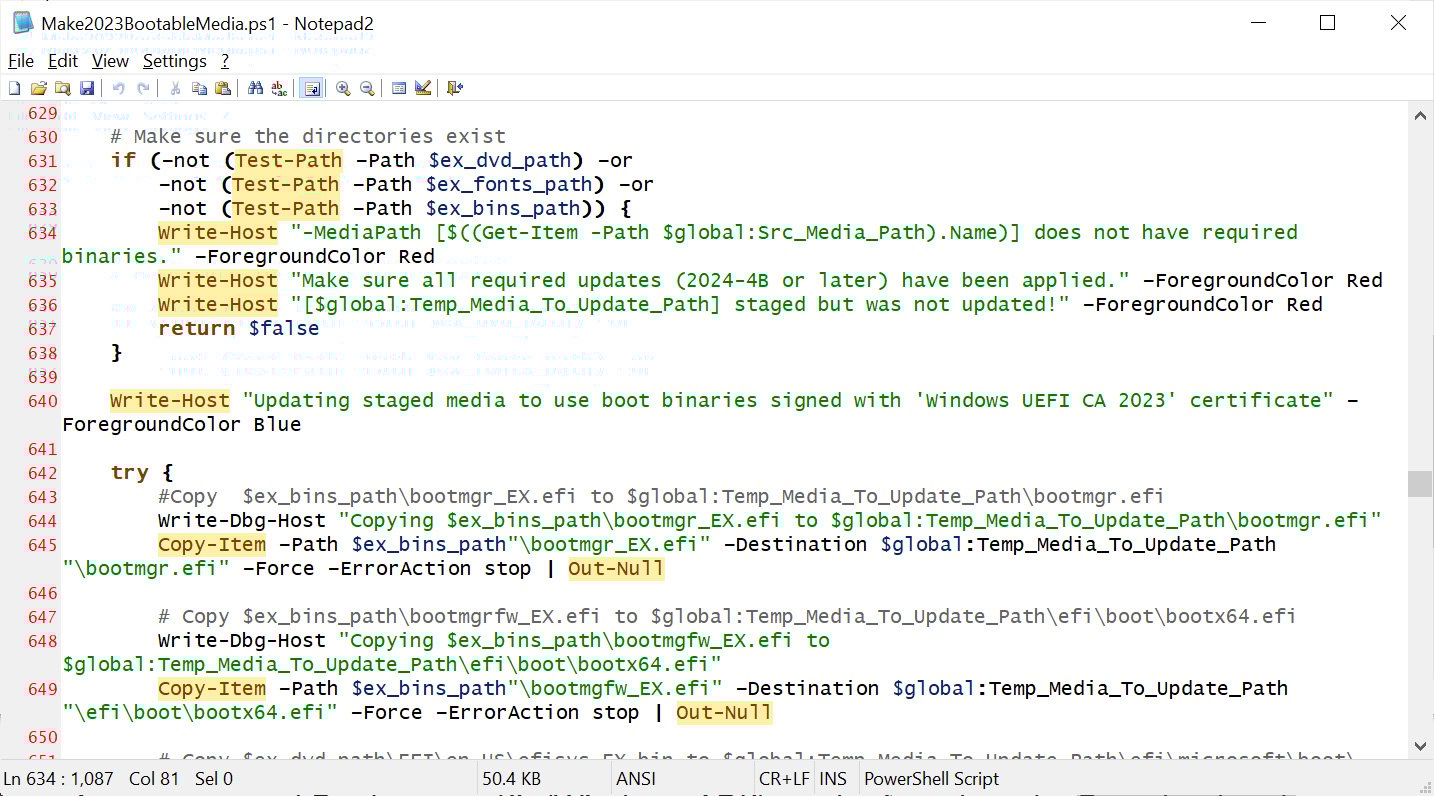
Task: Click the 'try {' keyword line
Action: [141, 472]
